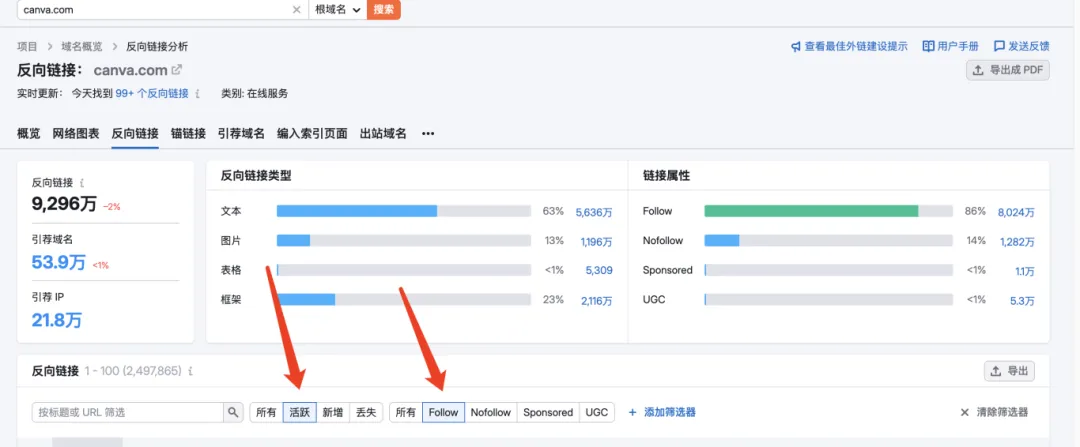The image size is (1080, 447).
Task: Click the 1,282万 Nofollow link count
Action: [x=1017, y=242]
